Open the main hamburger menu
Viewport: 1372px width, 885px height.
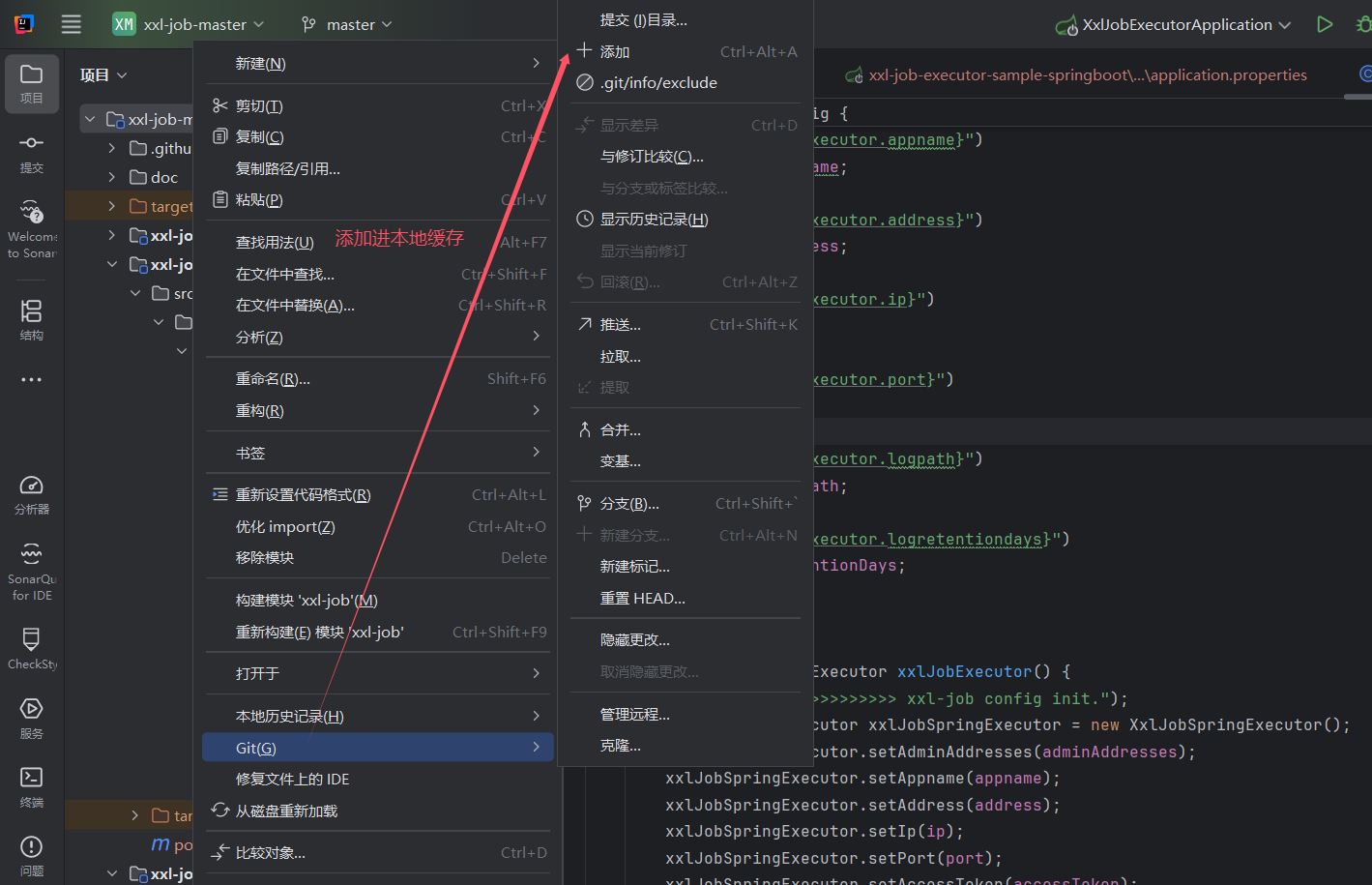(x=72, y=24)
